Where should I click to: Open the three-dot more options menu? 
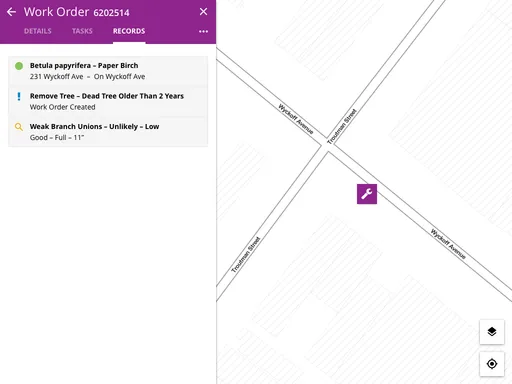(203, 31)
